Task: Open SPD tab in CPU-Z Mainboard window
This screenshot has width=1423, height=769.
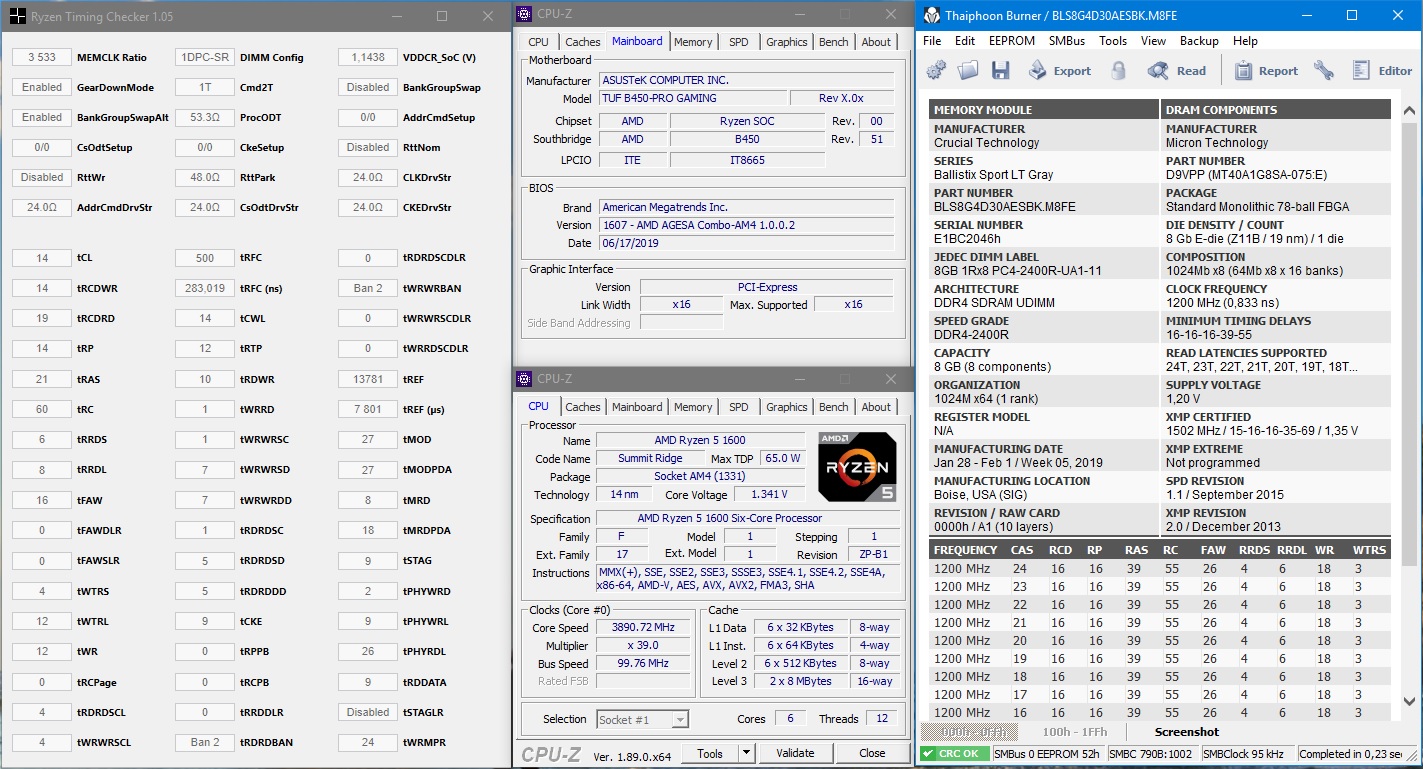Action: click(x=738, y=42)
